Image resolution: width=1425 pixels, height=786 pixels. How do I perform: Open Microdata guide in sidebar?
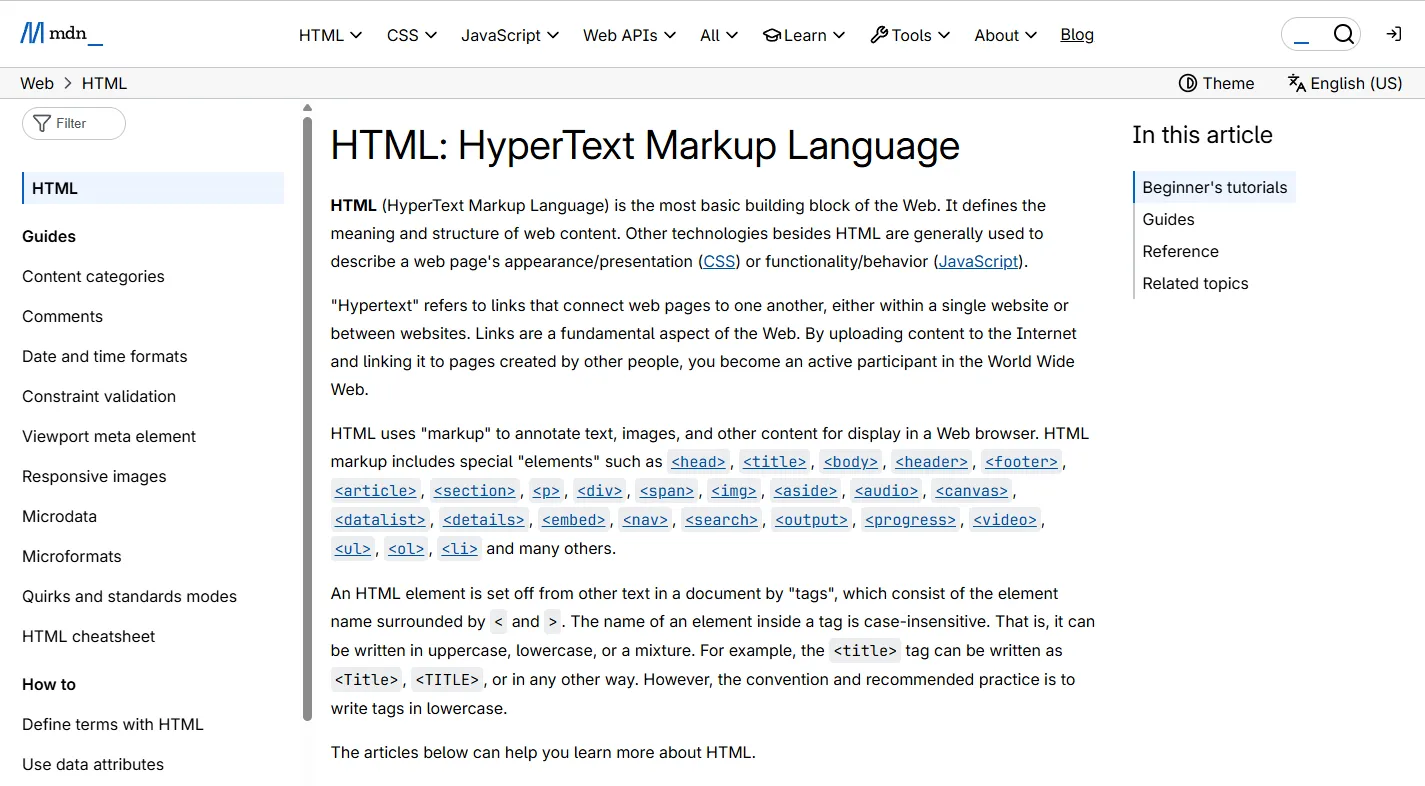point(59,516)
